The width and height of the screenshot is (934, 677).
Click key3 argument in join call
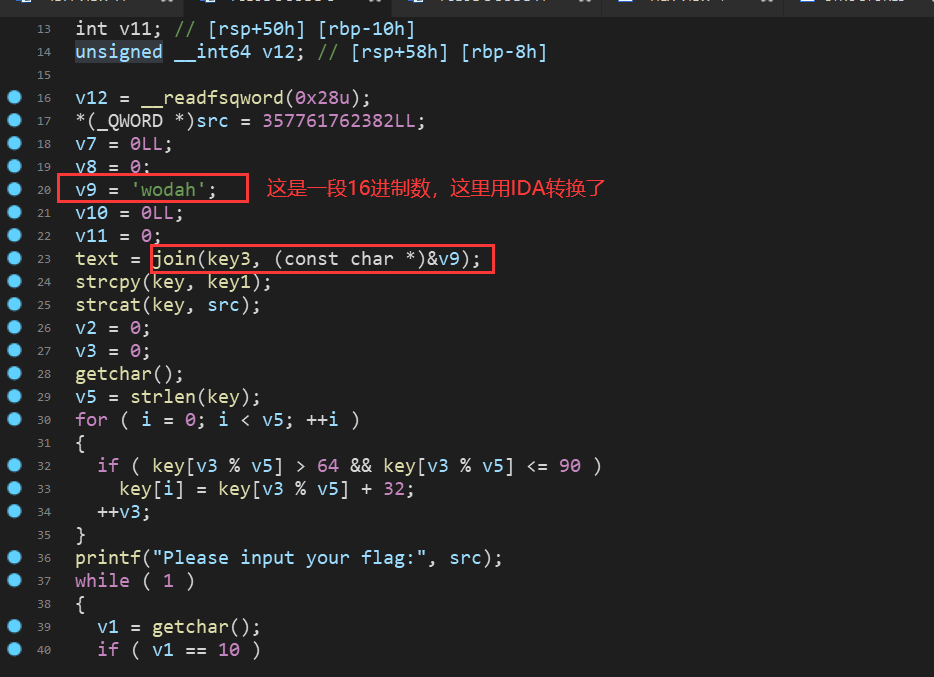pos(229,259)
